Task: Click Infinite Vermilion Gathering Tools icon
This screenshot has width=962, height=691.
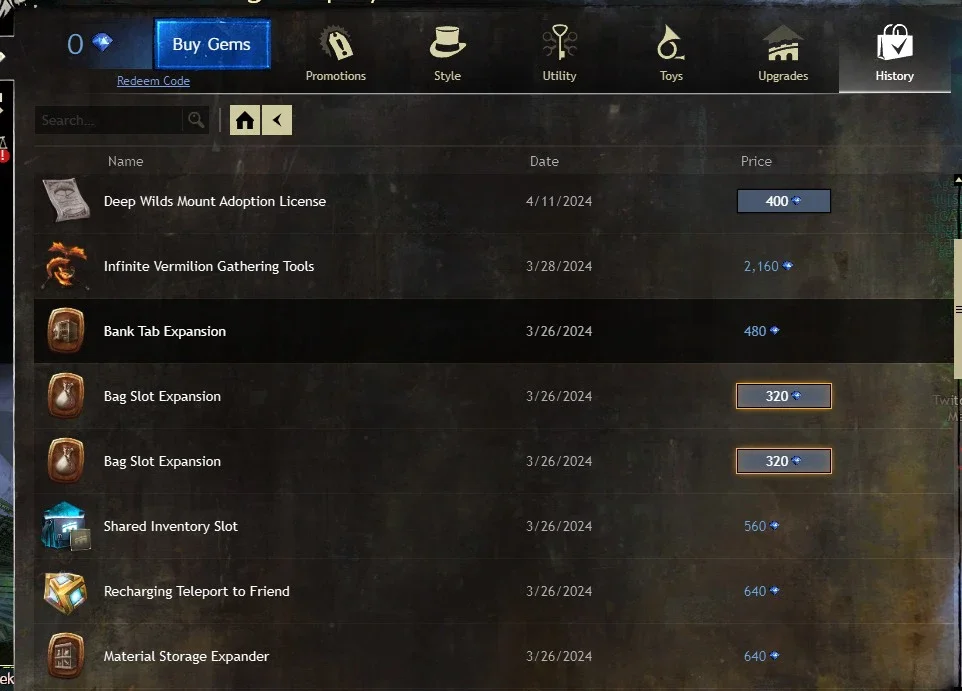Action: [x=66, y=265]
